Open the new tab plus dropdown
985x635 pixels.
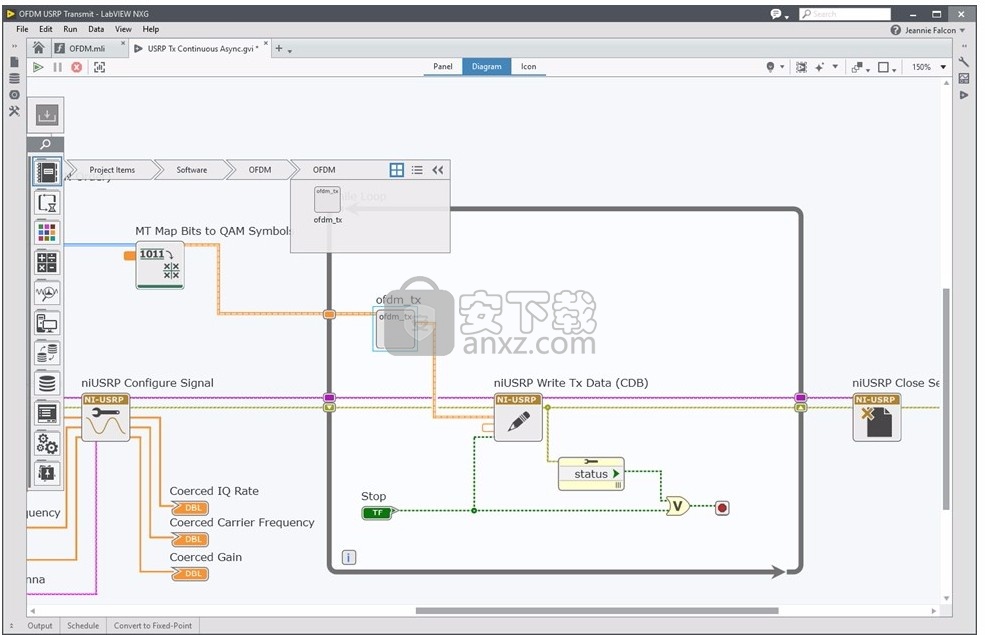283,48
